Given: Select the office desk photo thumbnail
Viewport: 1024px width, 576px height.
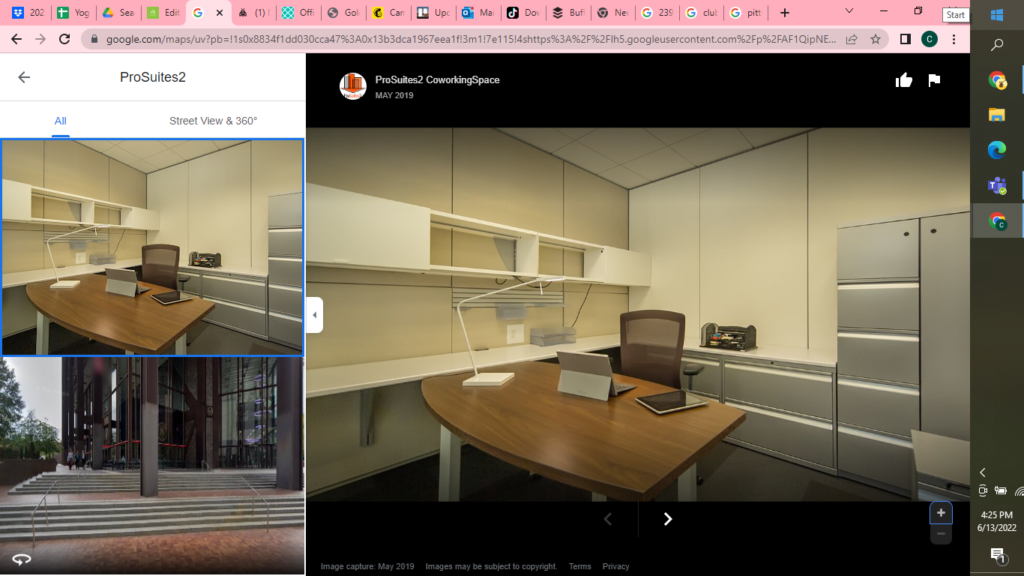Looking at the screenshot, I should (x=152, y=247).
